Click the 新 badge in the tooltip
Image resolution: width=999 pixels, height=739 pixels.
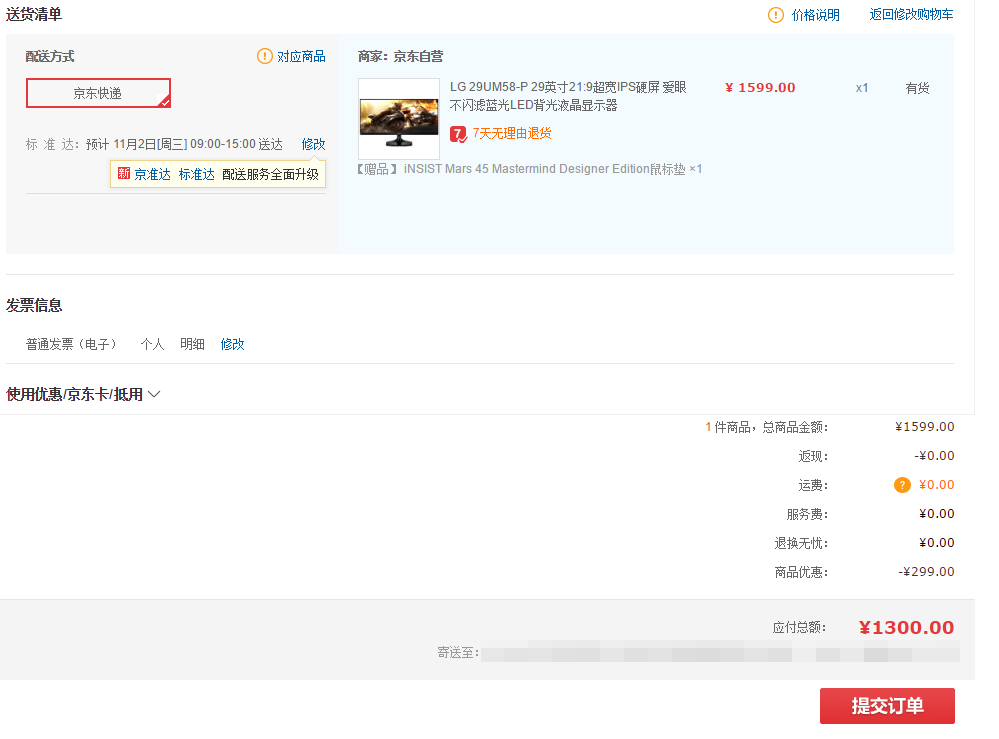(124, 173)
